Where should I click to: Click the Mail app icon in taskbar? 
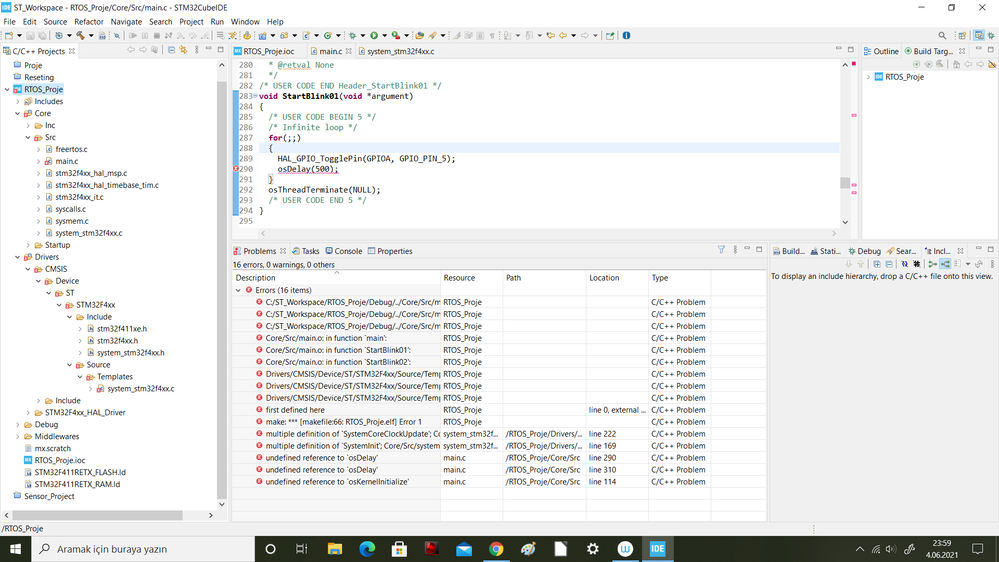pos(464,549)
